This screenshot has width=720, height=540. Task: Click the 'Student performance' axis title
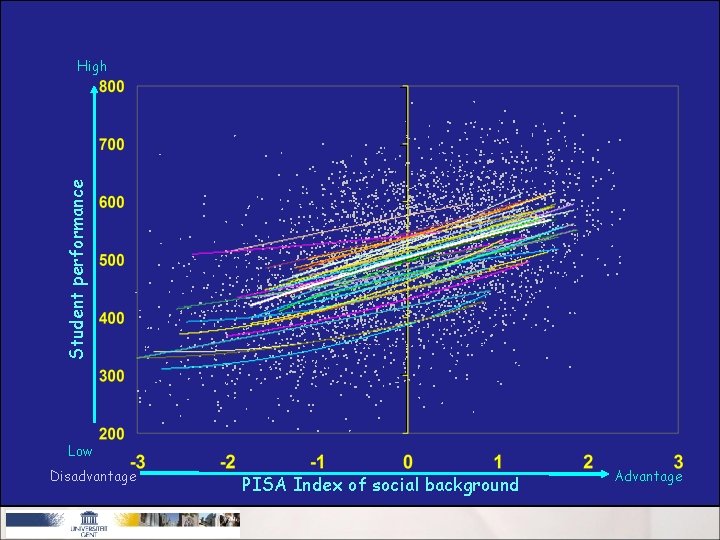click(77, 269)
